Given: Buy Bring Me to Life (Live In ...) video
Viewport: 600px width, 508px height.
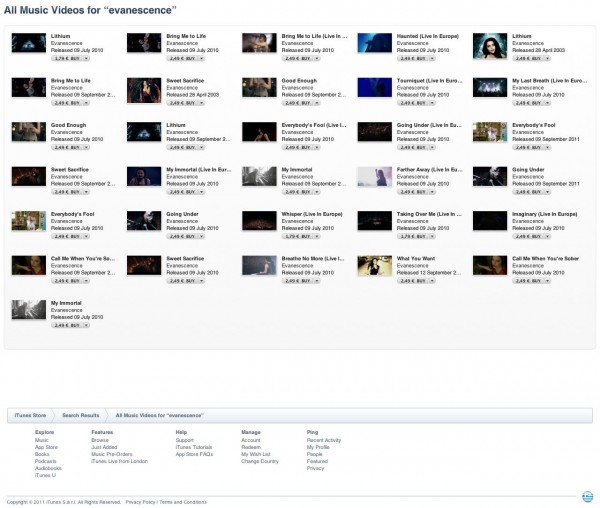Looking at the screenshot, I should pyautogui.click(x=297, y=59).
